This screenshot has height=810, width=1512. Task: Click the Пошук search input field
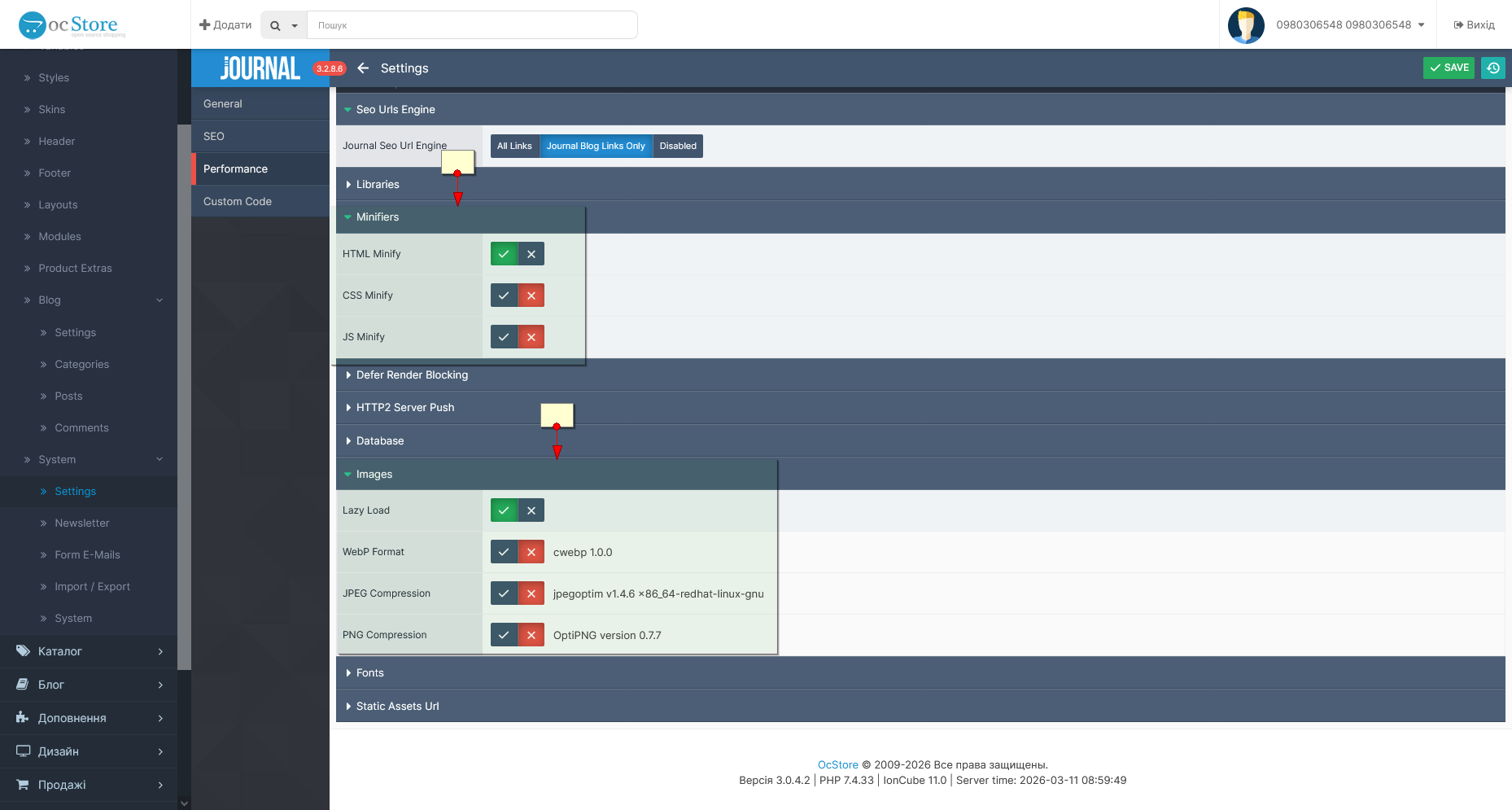tap(472, 25)
